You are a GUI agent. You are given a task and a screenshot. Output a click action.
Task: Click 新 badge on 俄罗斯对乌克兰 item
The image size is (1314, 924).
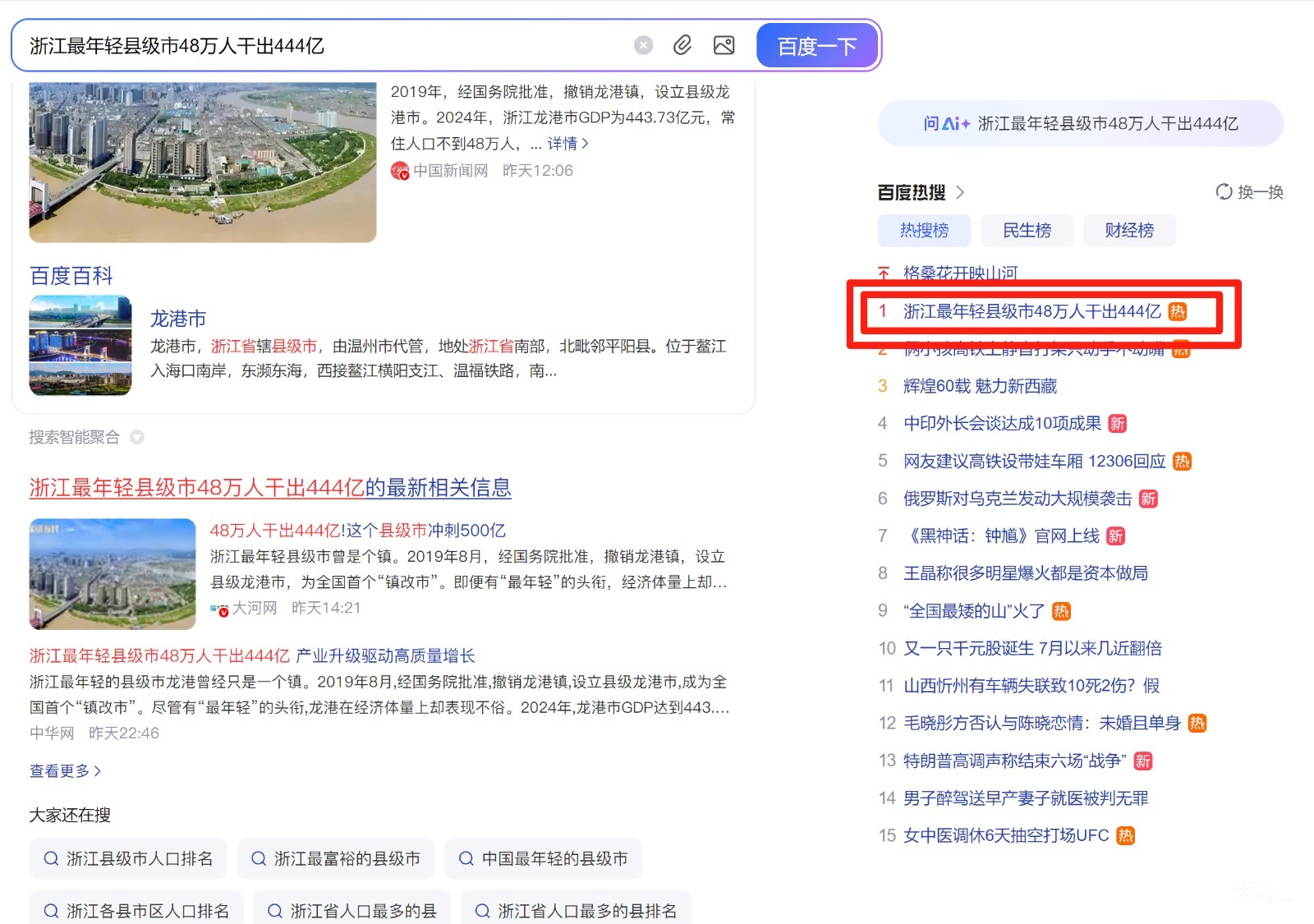[x=1148, y=499]
